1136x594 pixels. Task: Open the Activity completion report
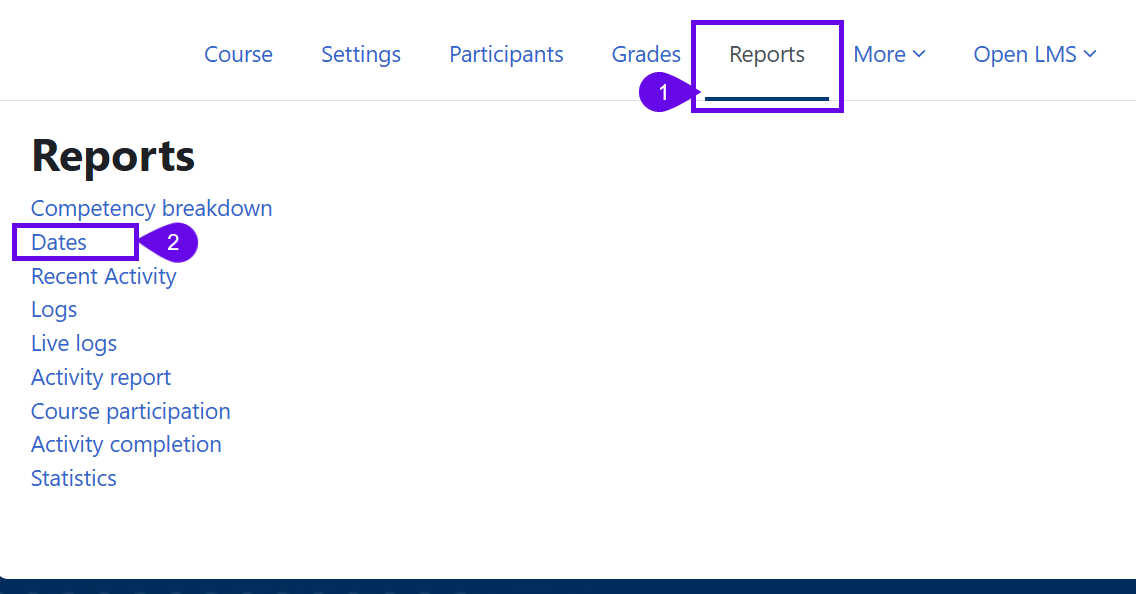126,445
